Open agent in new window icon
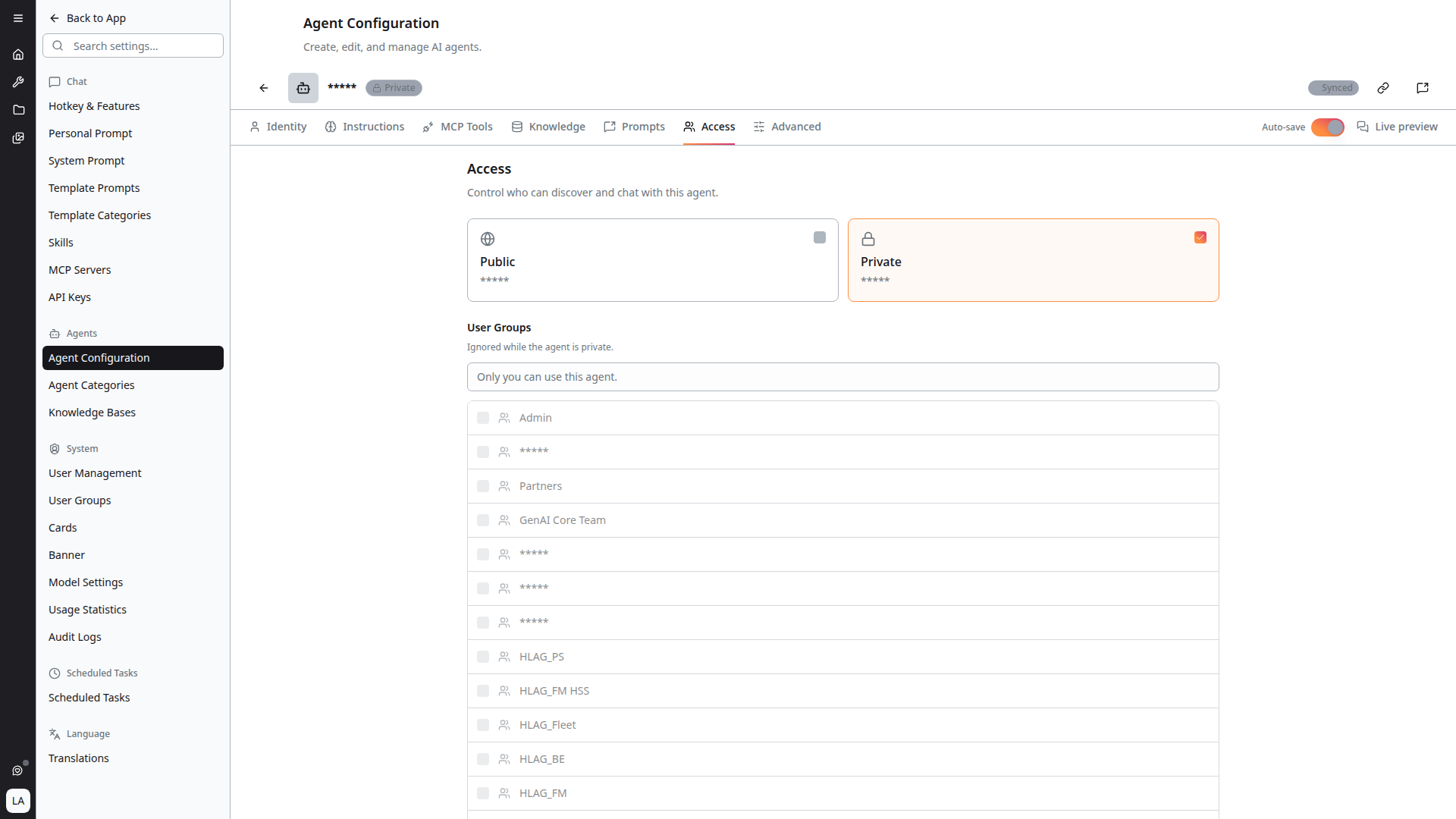The height and width of the screenshot is (819, 1456). [x=1423, y=88]
